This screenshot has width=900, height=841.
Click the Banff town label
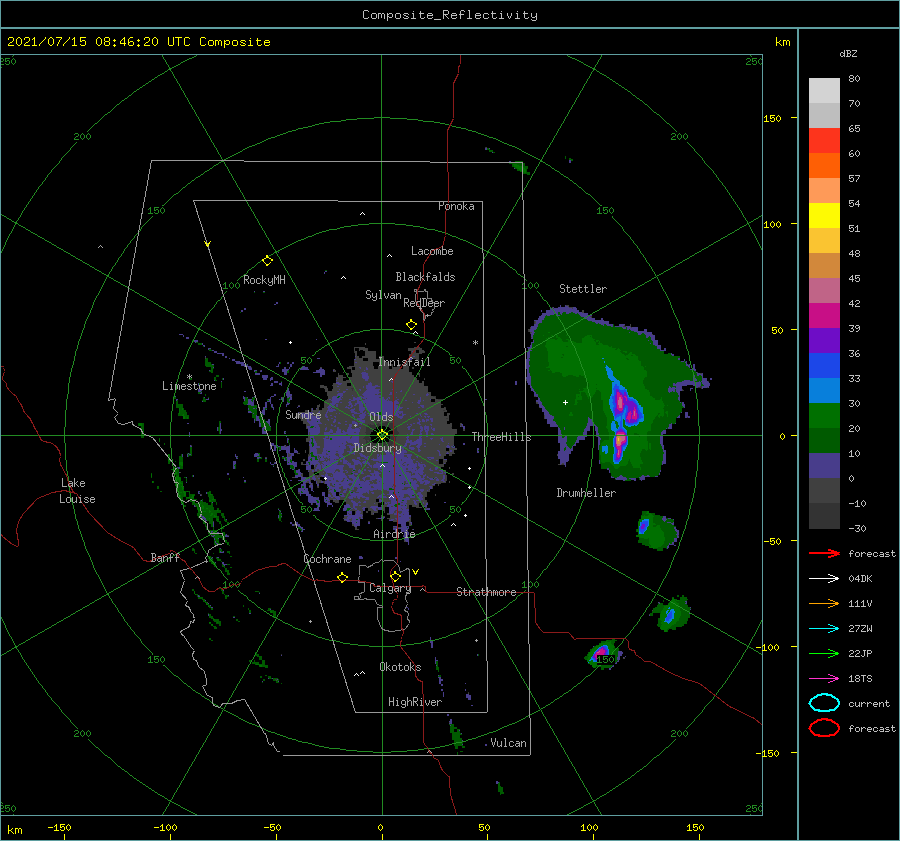pyautogui.click(x=165, y=557)
